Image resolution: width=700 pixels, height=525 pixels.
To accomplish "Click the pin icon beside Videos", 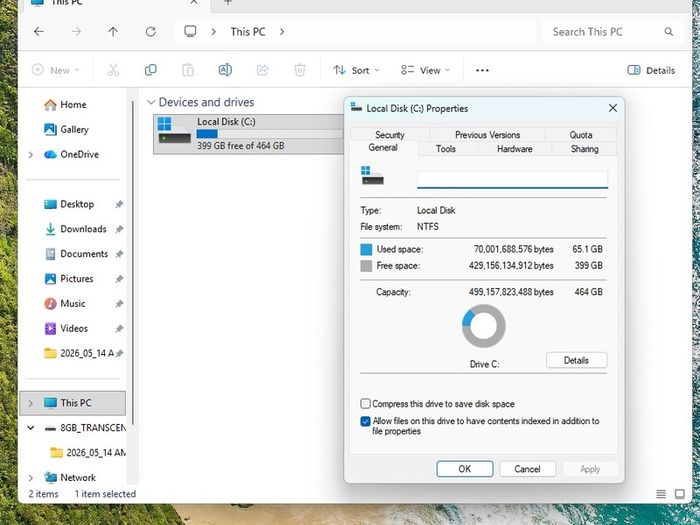I will (x=119, y=329).
